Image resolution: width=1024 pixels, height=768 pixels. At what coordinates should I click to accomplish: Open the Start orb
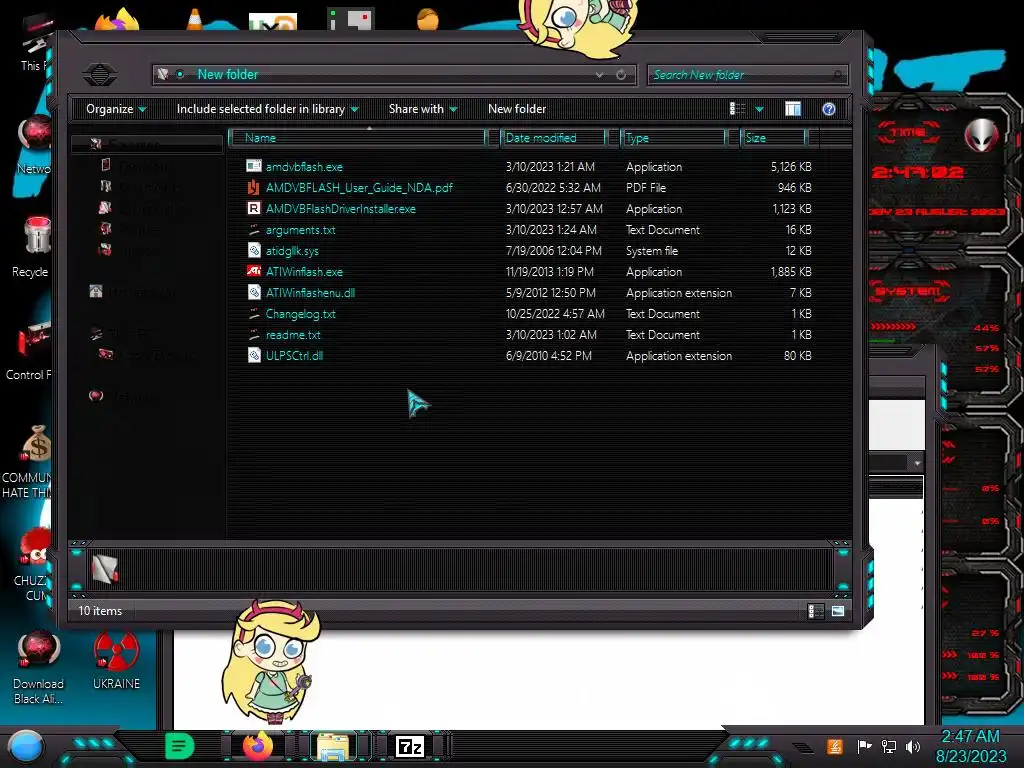[x=25, y=746]
